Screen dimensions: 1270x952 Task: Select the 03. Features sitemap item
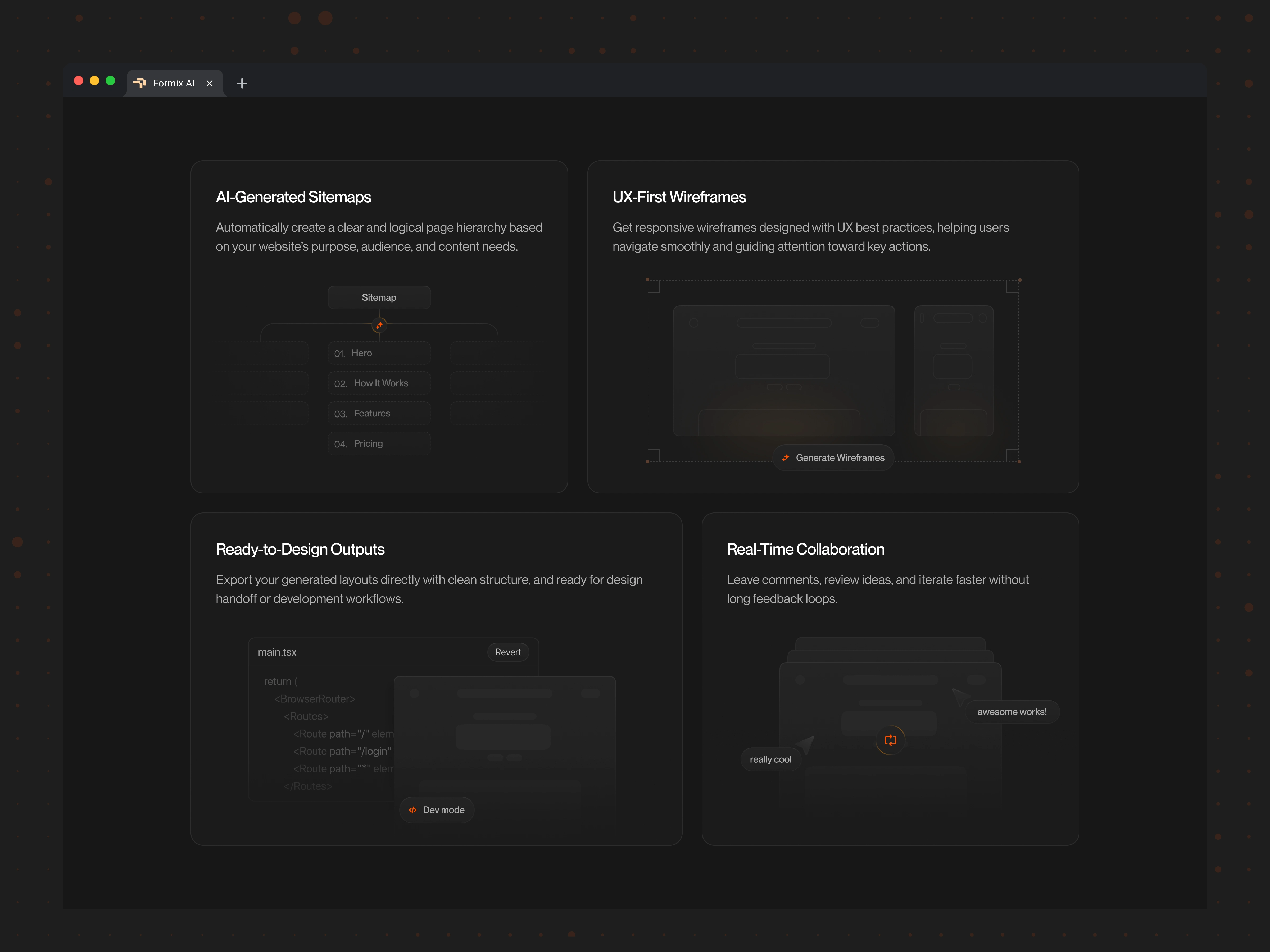pos(379,413)
